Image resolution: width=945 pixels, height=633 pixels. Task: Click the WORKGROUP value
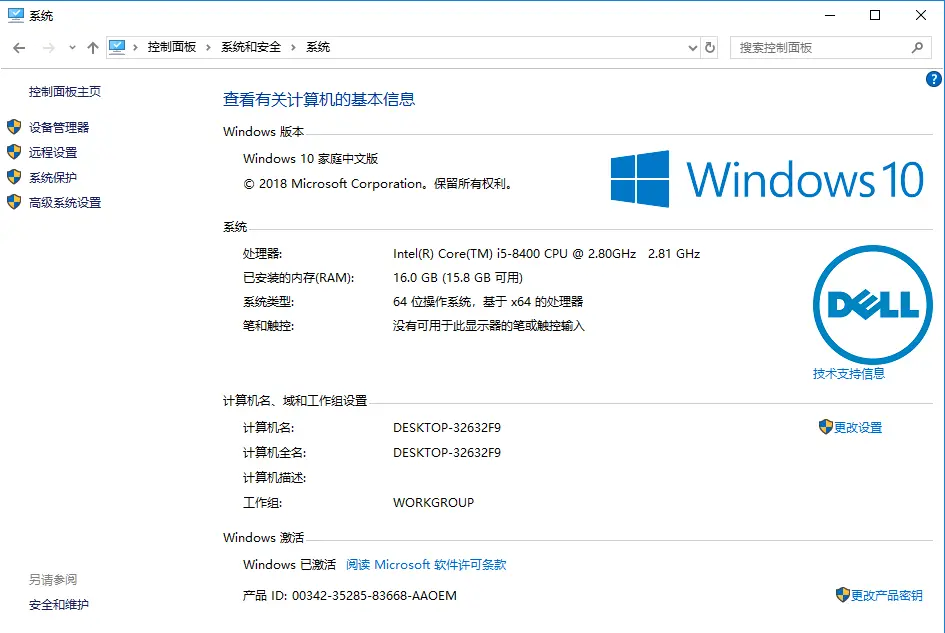tap(434, 503)
